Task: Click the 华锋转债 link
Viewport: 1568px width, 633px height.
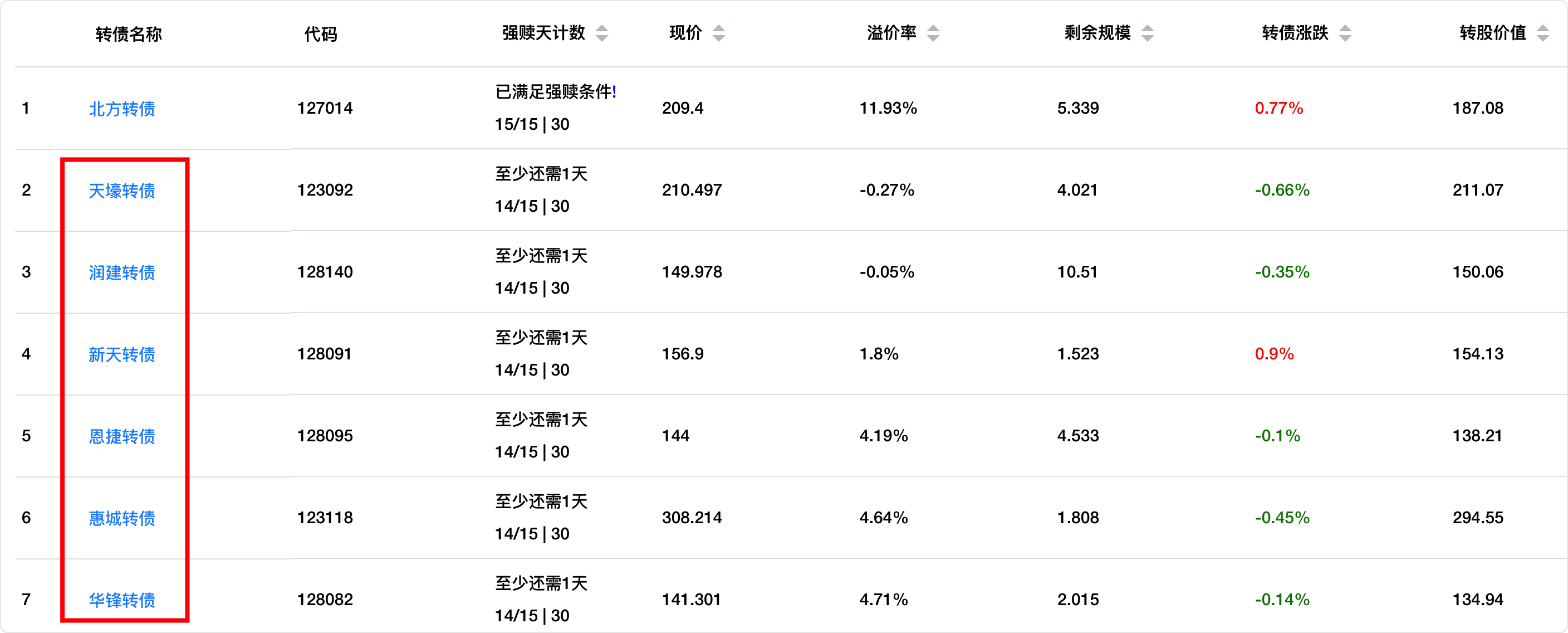Action: click(x=122, y=600)
